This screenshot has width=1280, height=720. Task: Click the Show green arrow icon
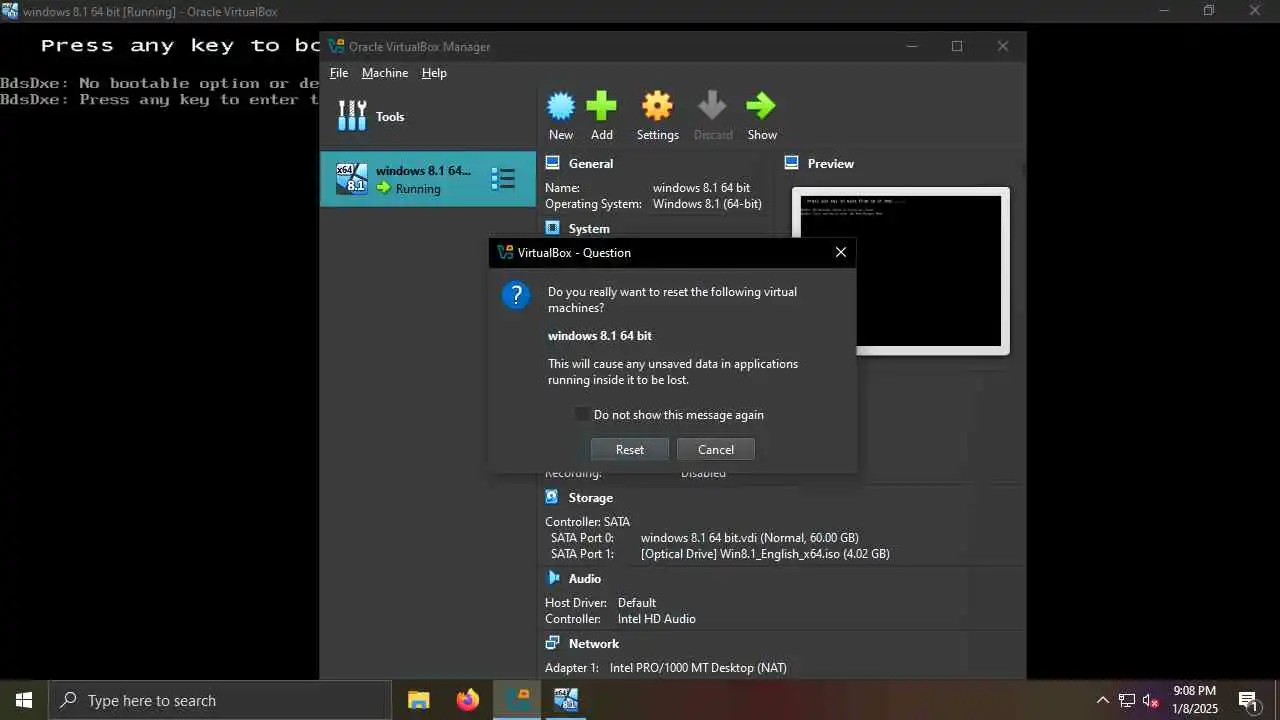coord(761,106)
